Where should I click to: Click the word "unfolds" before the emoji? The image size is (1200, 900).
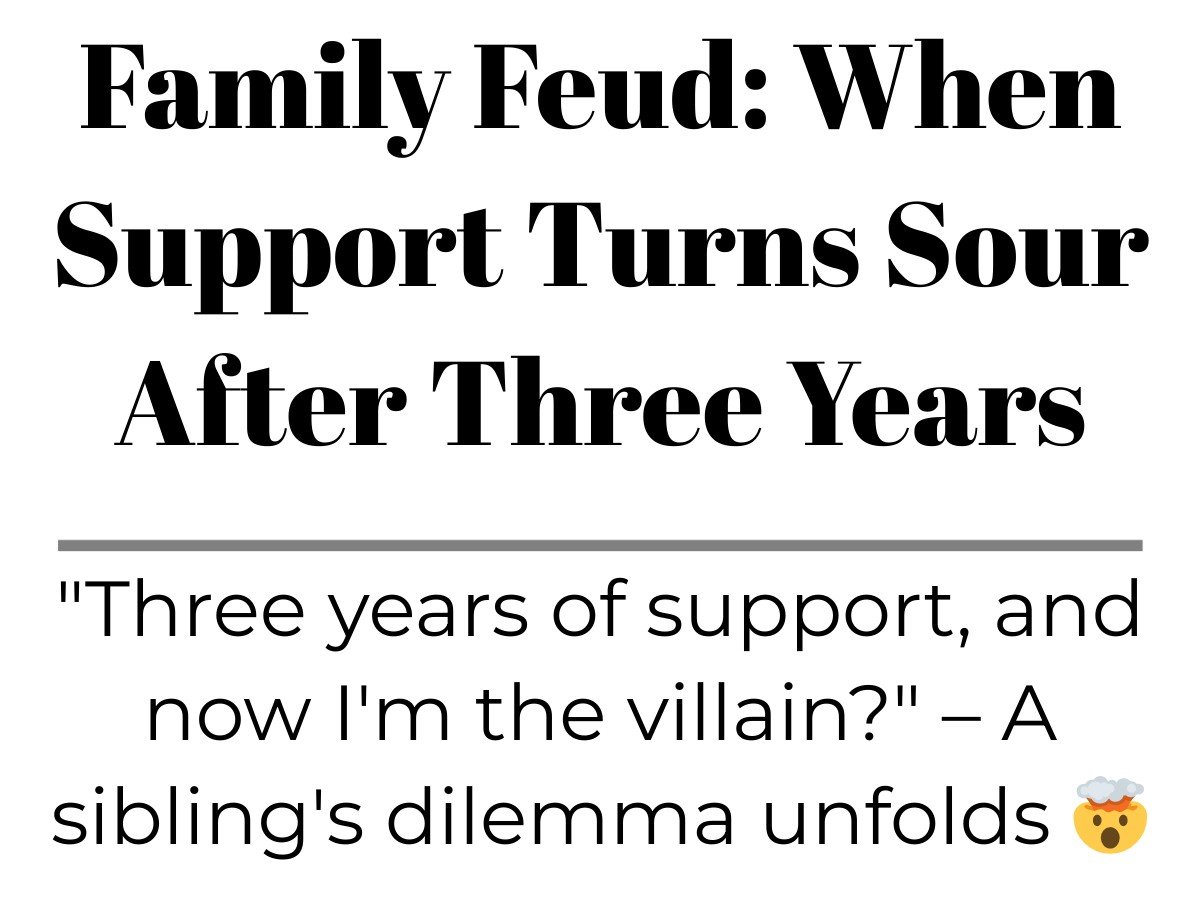(x=908, y=815)
